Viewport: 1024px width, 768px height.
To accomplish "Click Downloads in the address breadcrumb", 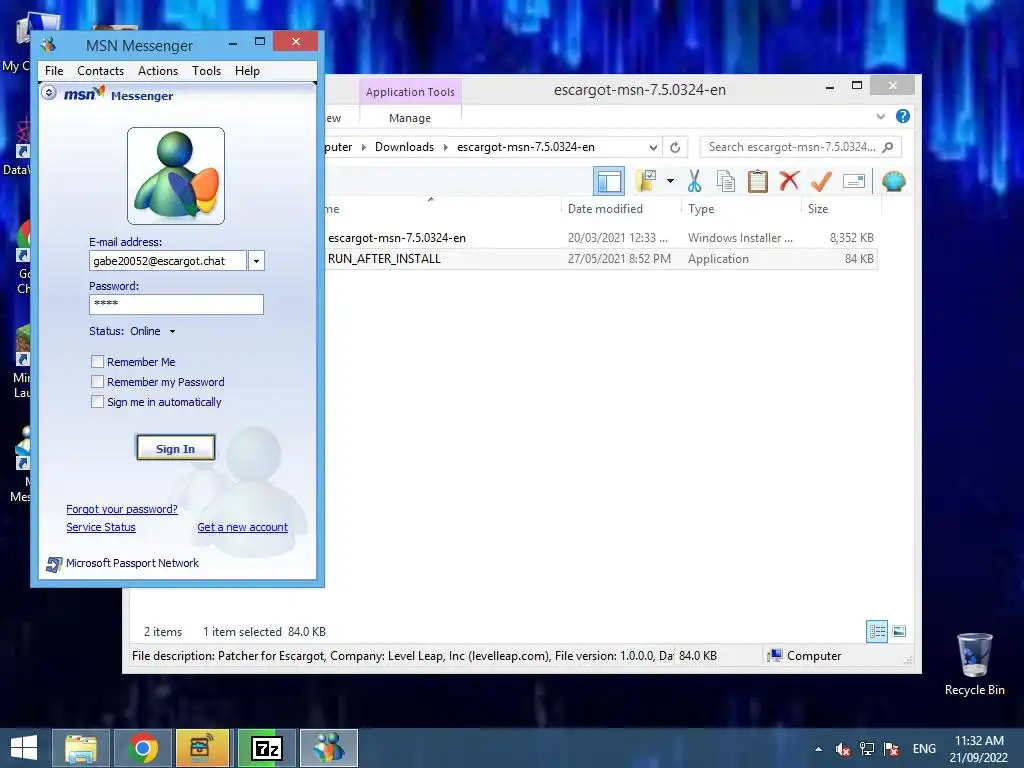I will pos(404,147).
